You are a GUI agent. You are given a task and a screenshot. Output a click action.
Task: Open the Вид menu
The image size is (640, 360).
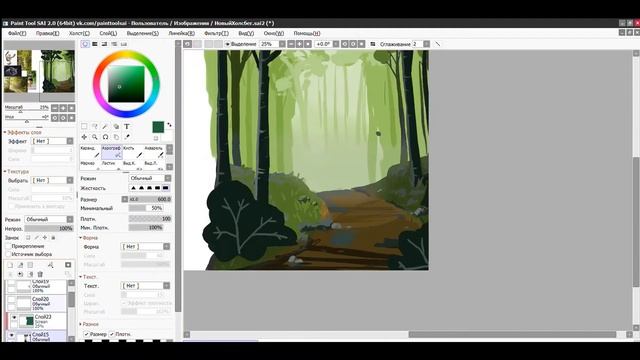[x=246, y=33]
